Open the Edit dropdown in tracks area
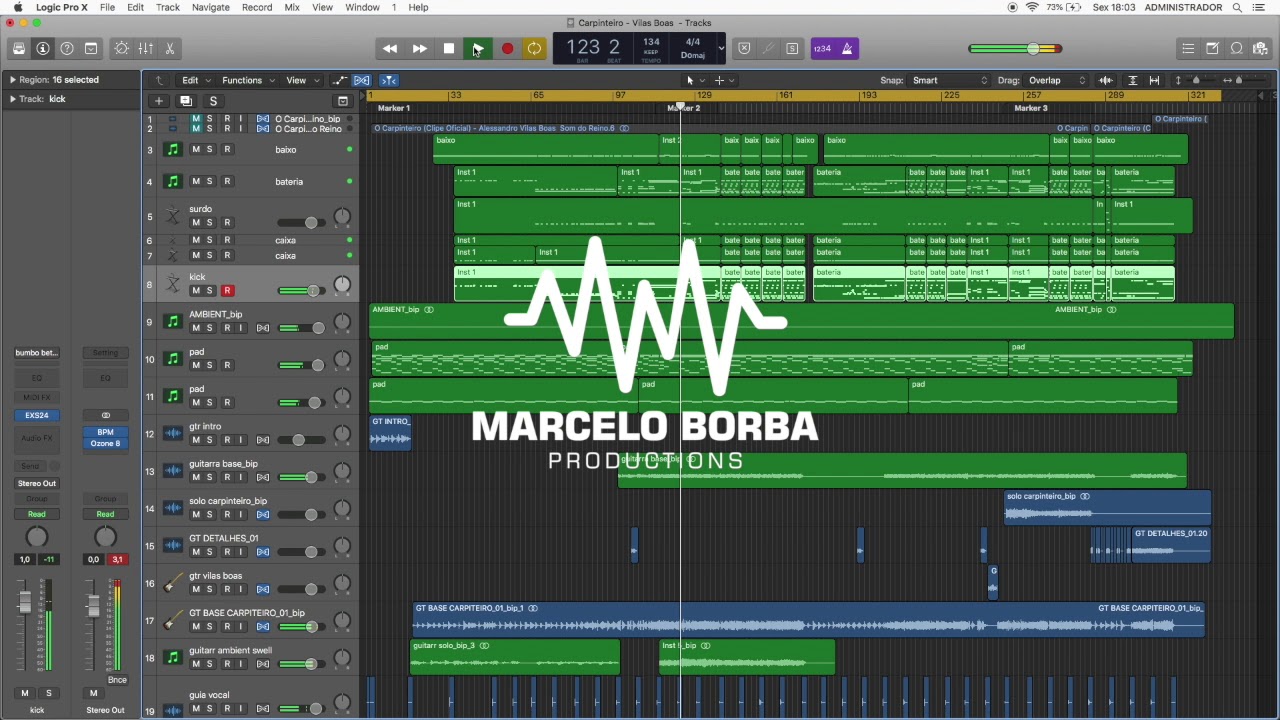The width and height of the screenshot is (1280, 720). click(x=194, y=80)
